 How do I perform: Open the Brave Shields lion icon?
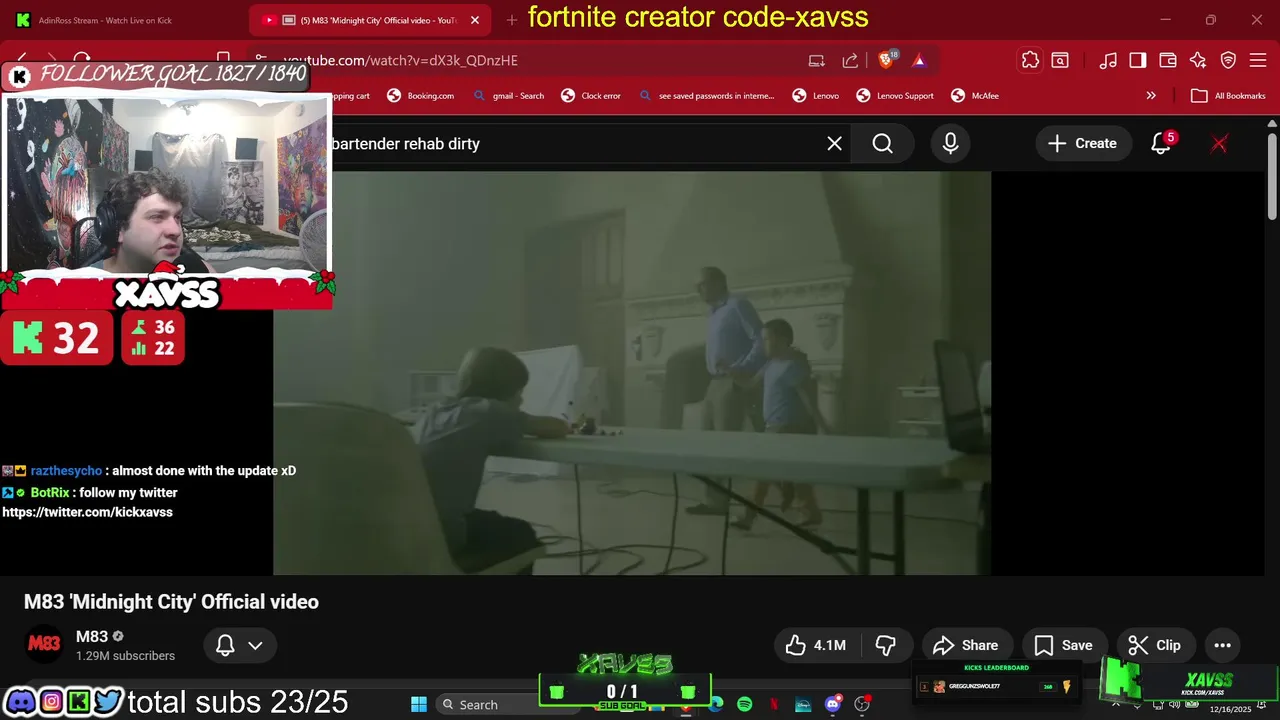[x=885, y=60]
